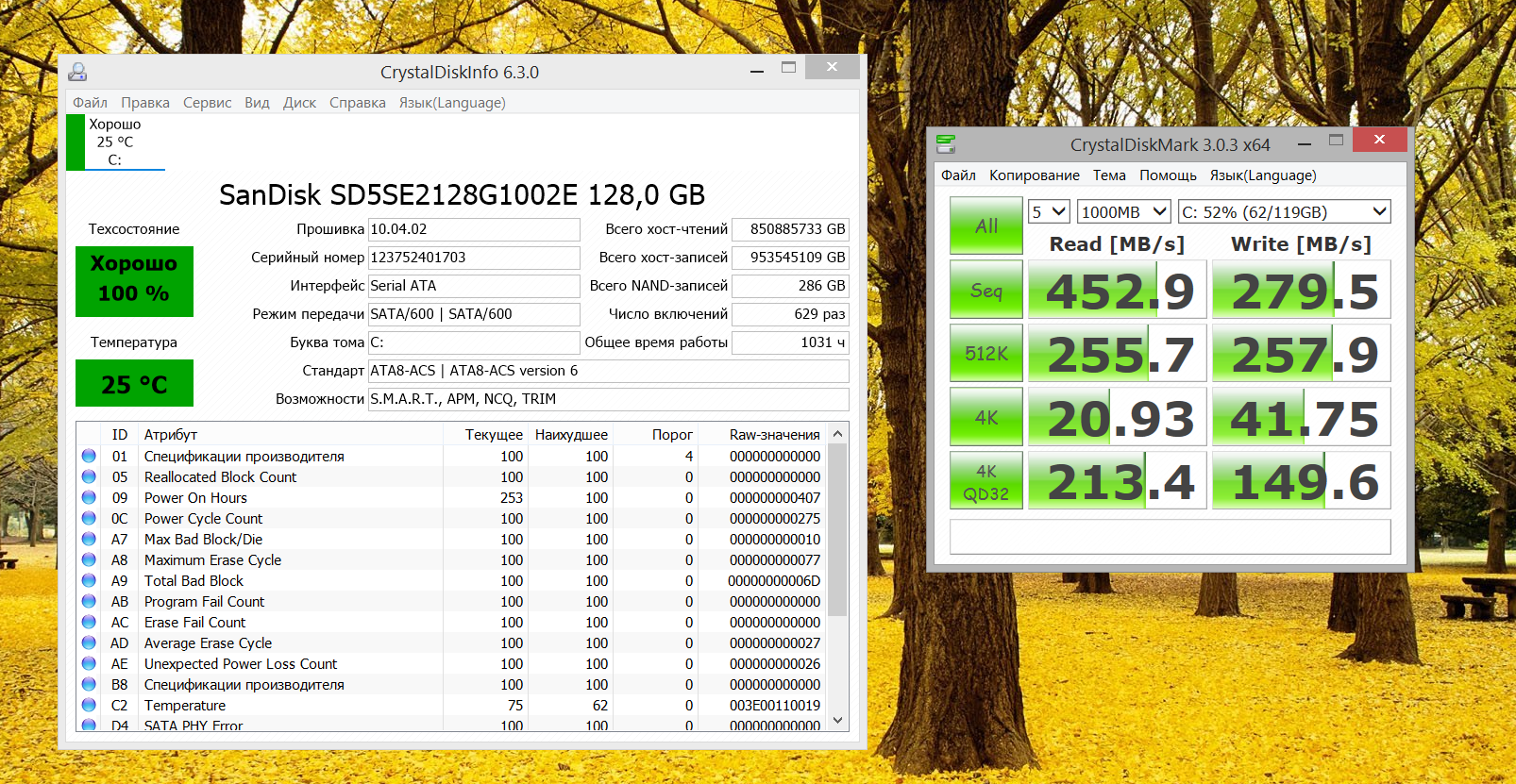Image resolution: width=1516 pixels, height=784 pixels.
Task: Click total host reads field 850885733 GB
Action: click(x=791, y=229)
